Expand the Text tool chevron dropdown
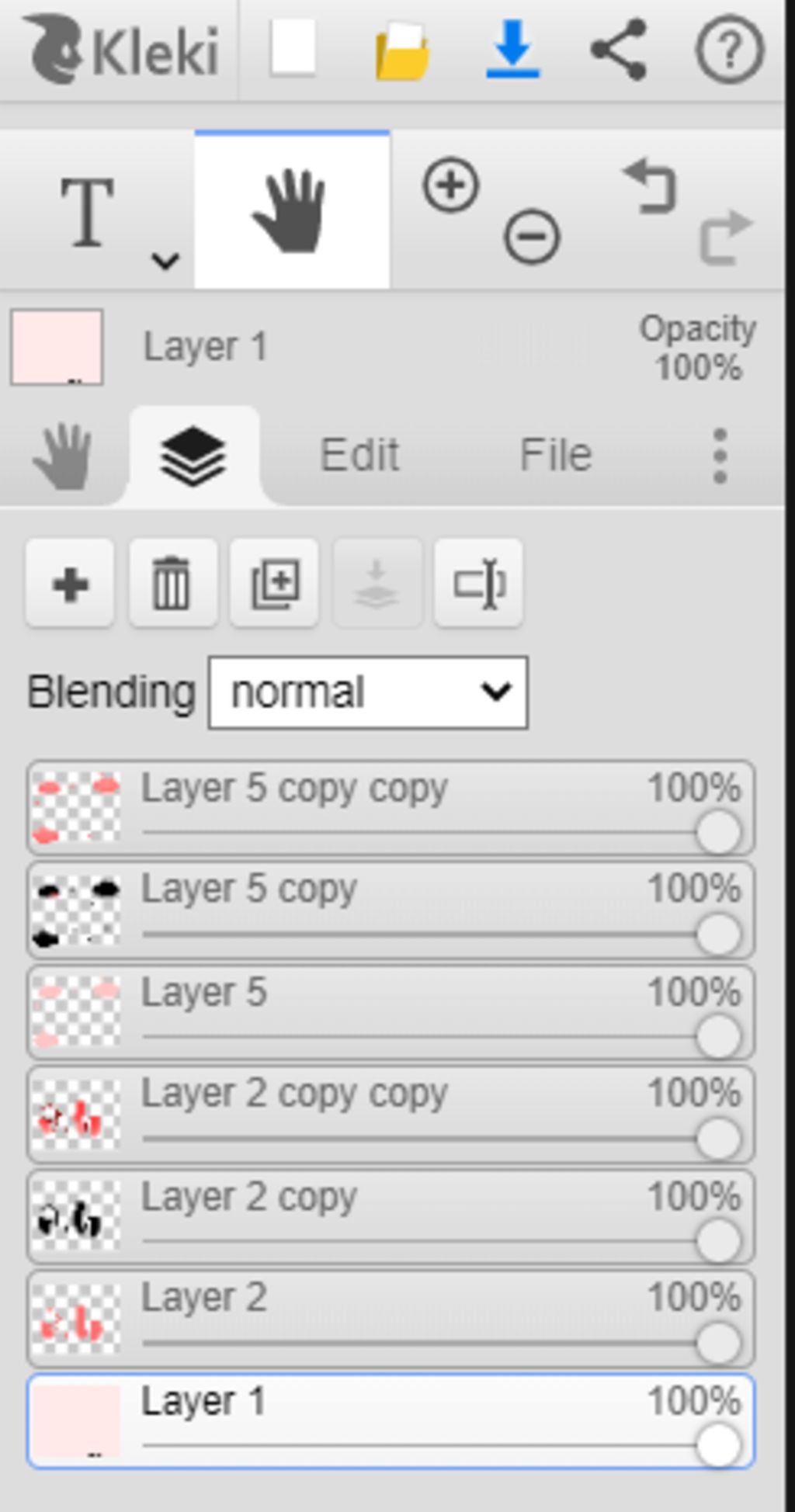795x1512 pixels. 165,261
